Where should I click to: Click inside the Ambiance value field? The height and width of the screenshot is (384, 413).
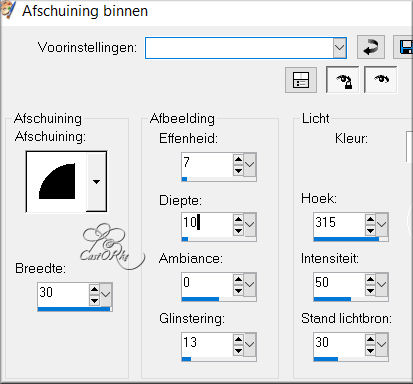[207, 284]
